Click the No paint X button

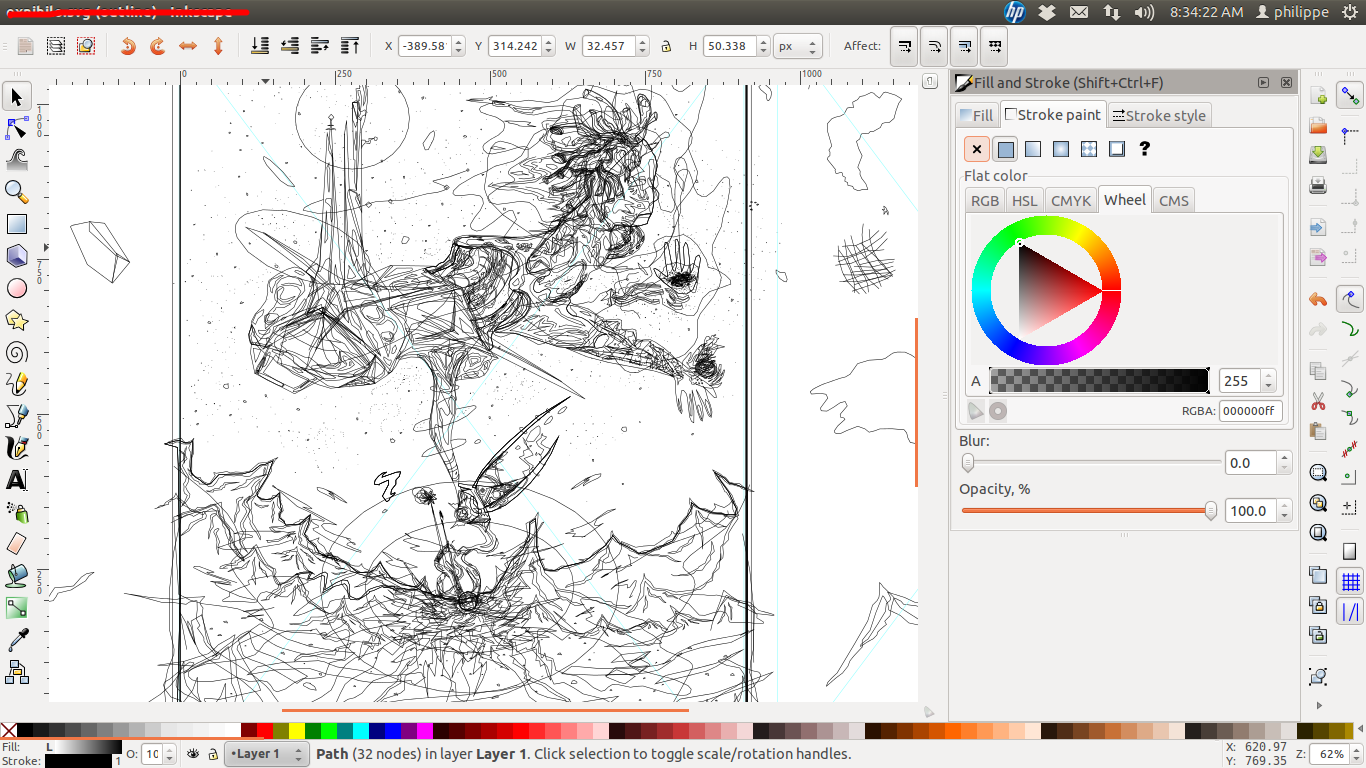(977, 149)
